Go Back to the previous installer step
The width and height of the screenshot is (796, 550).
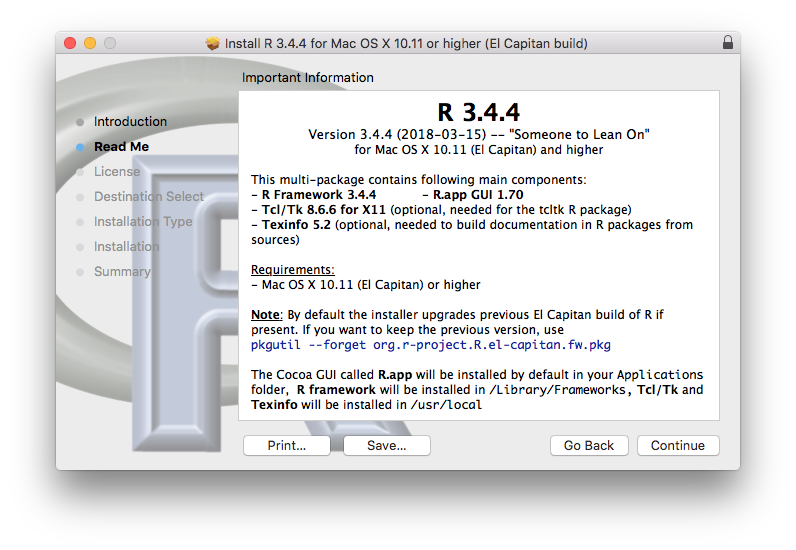point(589,446)
